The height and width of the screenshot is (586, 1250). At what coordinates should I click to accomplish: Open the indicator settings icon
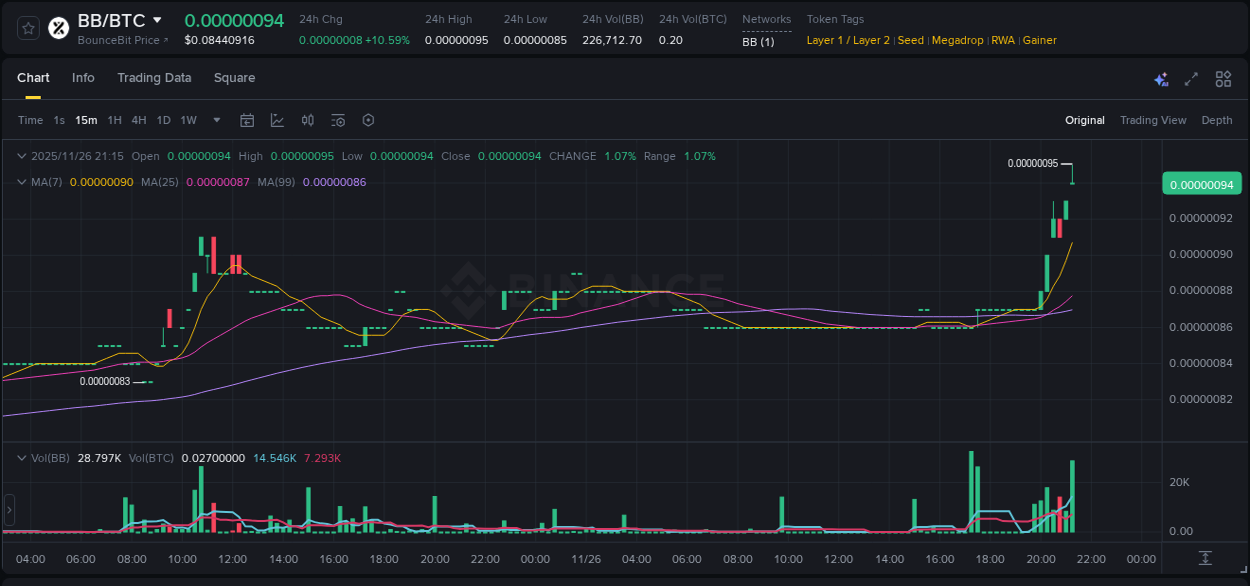pos(337,120)
